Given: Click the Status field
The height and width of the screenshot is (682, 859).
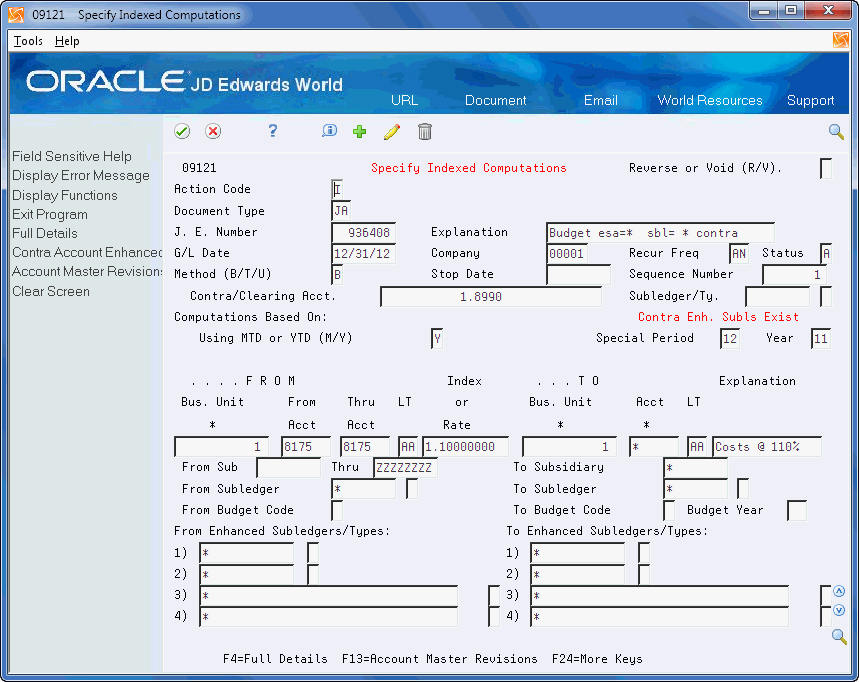Looking at the screenshot, I should (826, 254).
